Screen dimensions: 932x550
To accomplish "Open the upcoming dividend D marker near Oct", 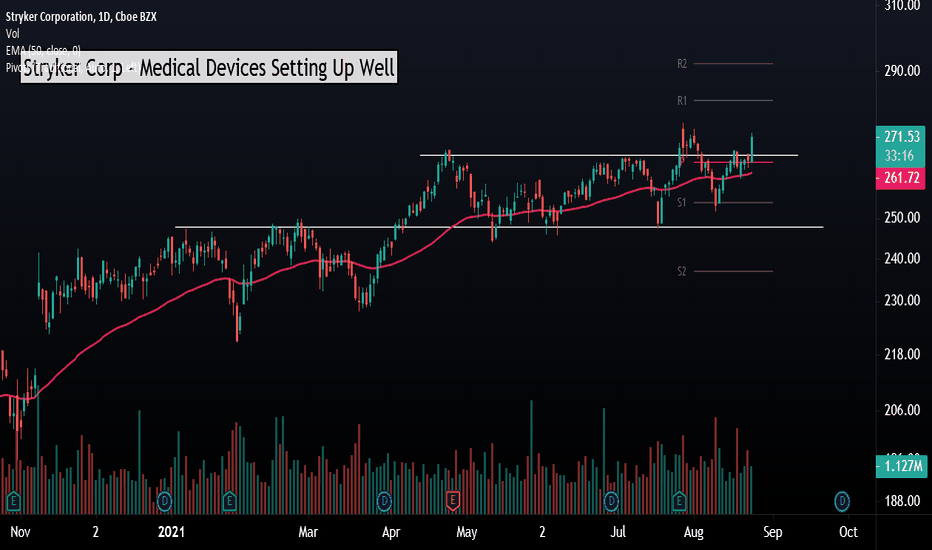I will point(842,501).
